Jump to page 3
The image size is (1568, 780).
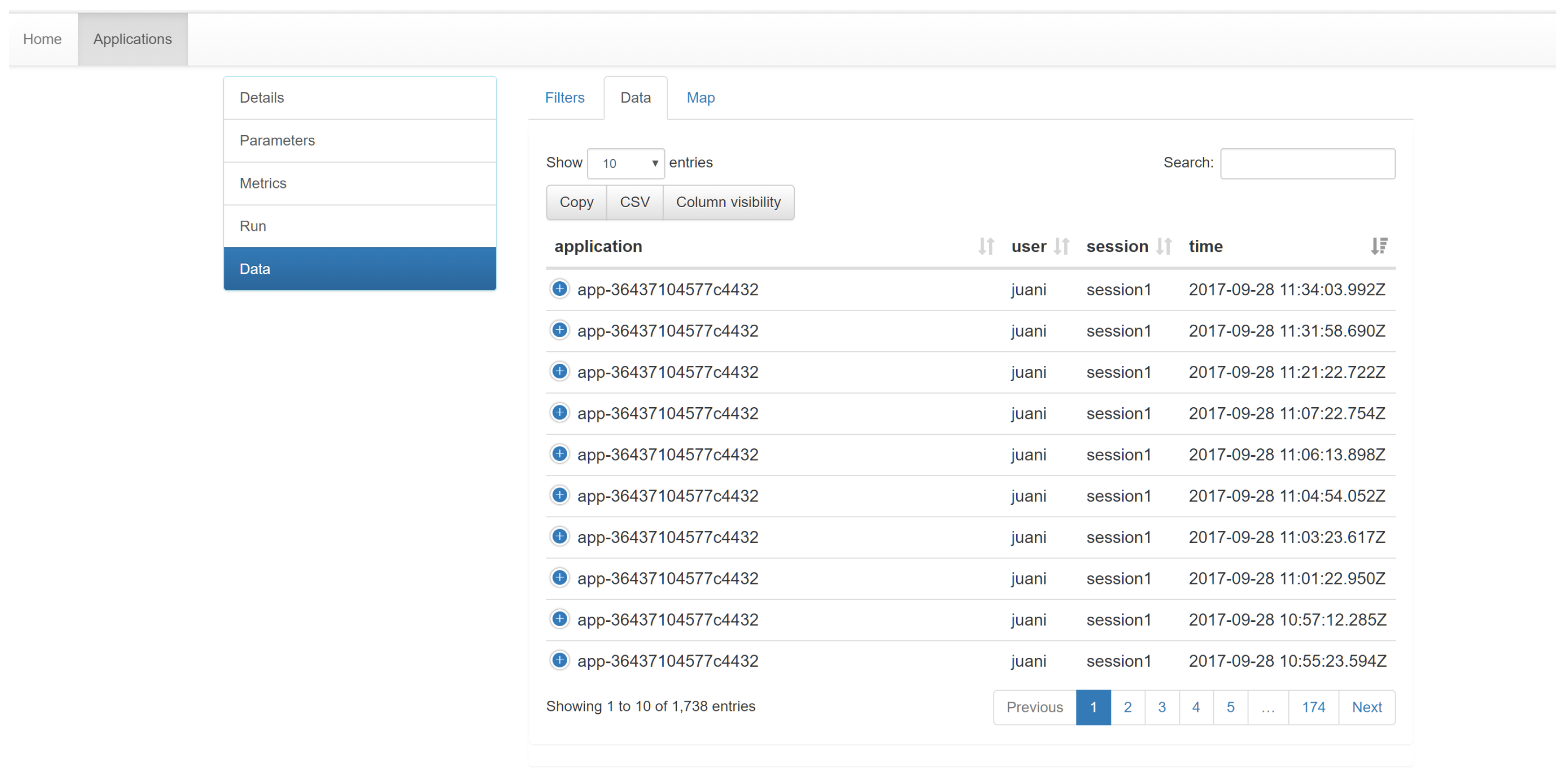click(1161, 707)
